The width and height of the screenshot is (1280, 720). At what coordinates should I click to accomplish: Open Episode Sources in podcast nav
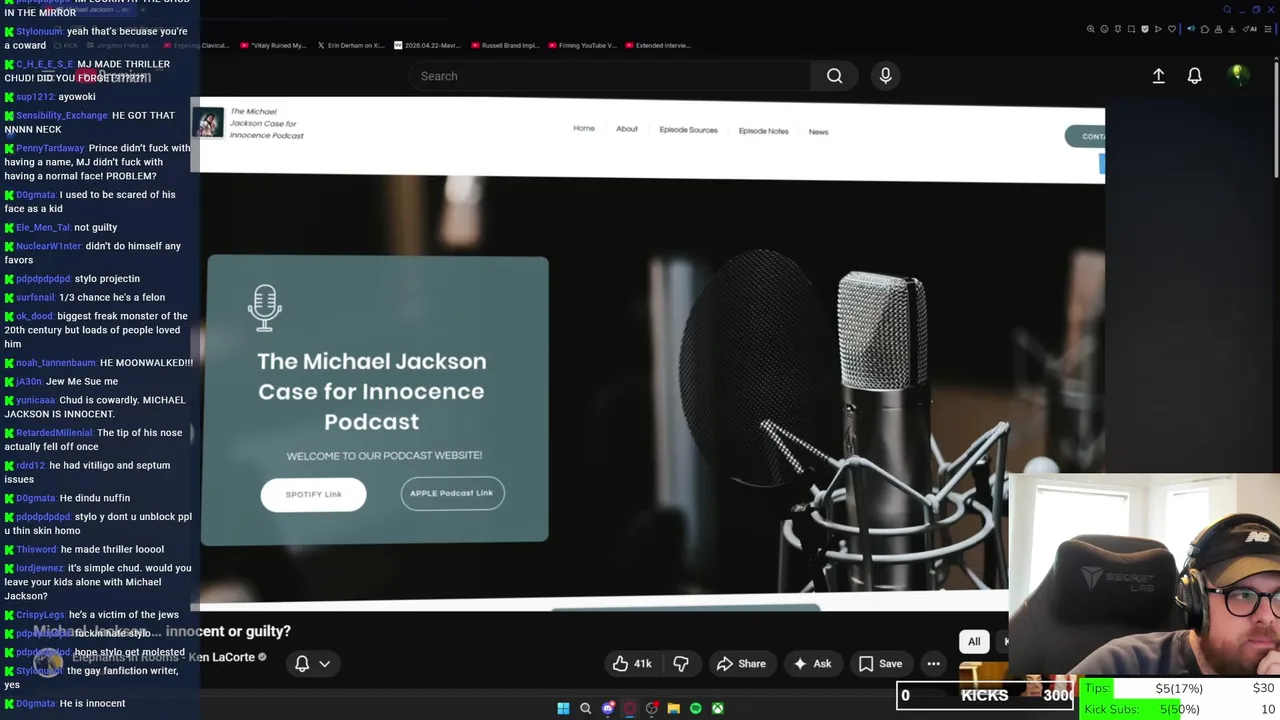688,130
